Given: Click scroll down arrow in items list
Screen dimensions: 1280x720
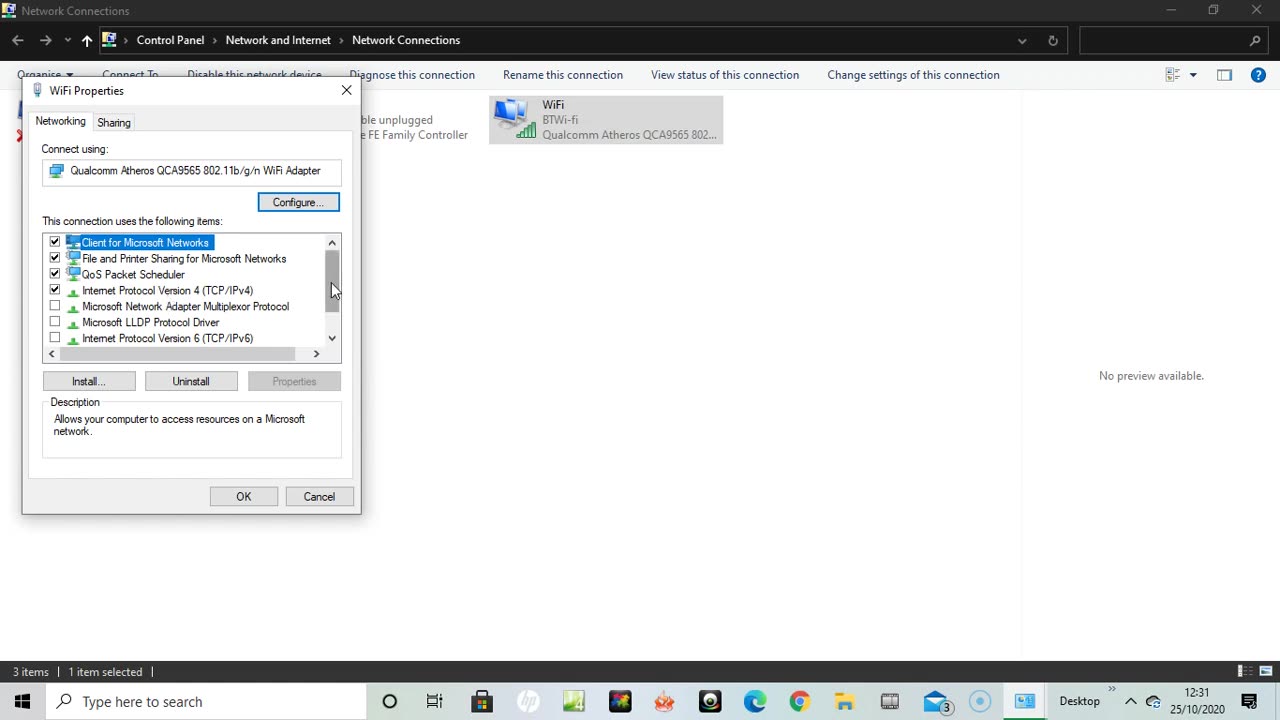Looking at the screenshot, I should [332, 338].
